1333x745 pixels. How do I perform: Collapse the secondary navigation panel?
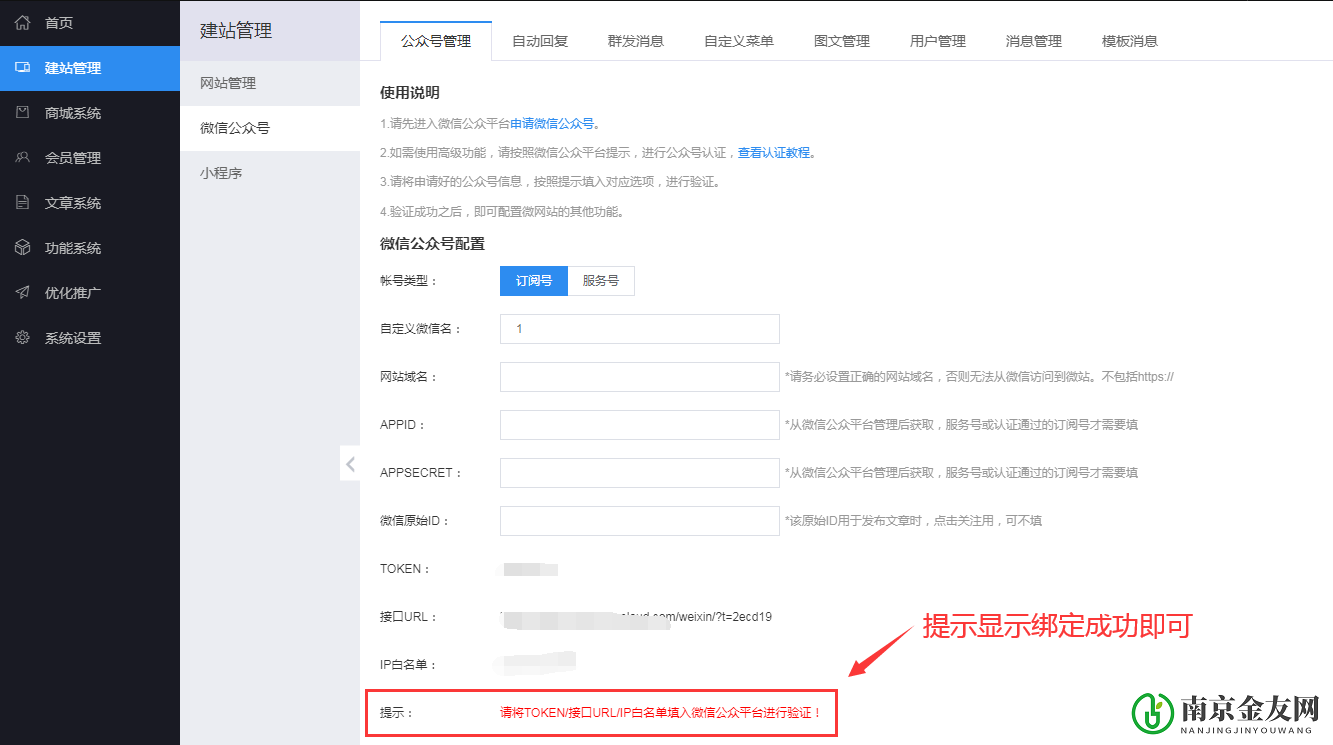(350, 463)
